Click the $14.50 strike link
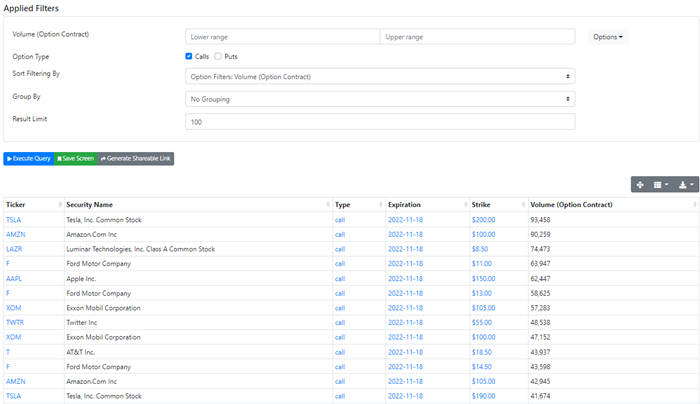Image resolution: width=700 pixels, height=404 pixels. [482, 367]
